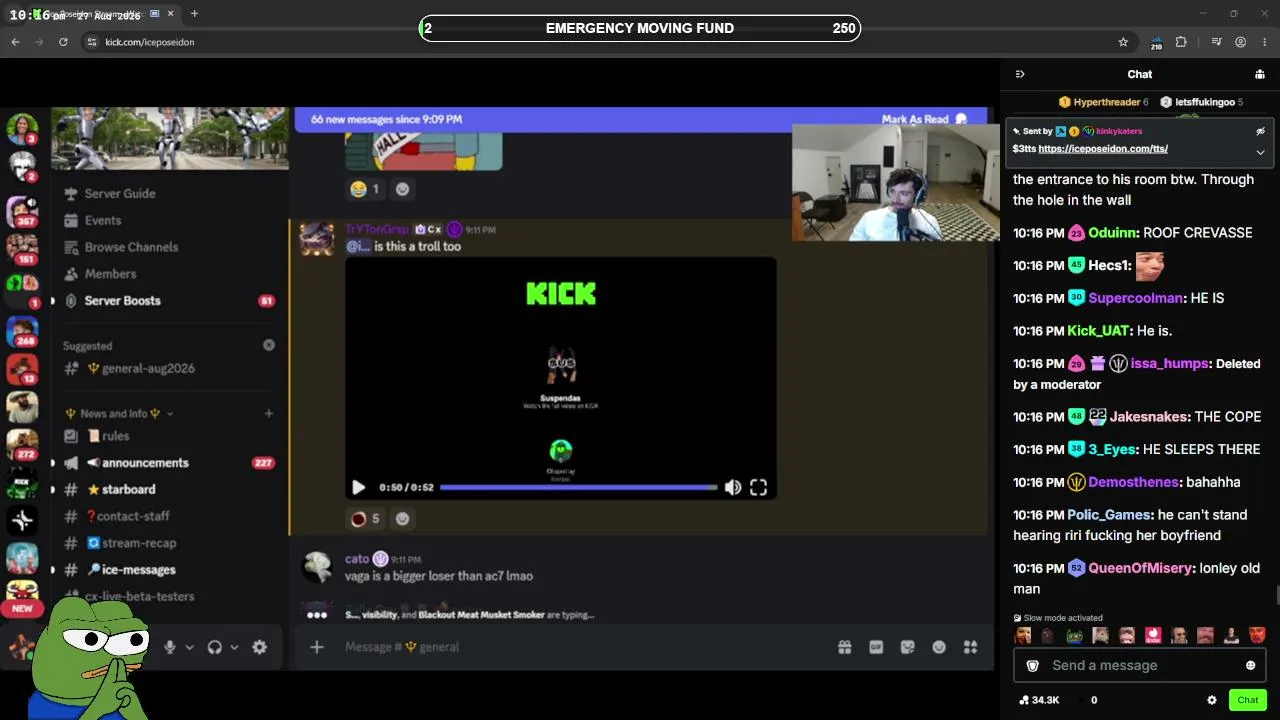Open the Discord sticker picker

(x=908, y=647)
